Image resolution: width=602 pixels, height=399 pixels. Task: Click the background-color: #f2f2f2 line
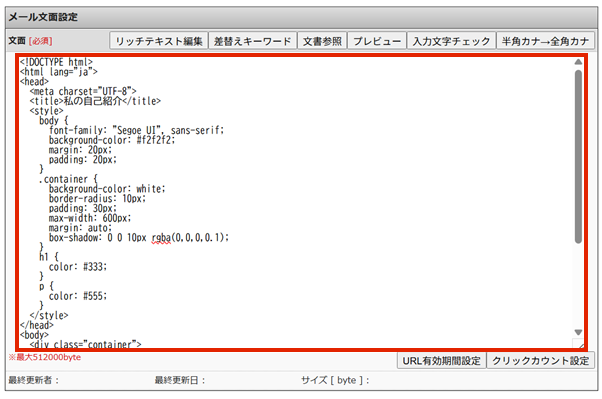pos(112,140)
